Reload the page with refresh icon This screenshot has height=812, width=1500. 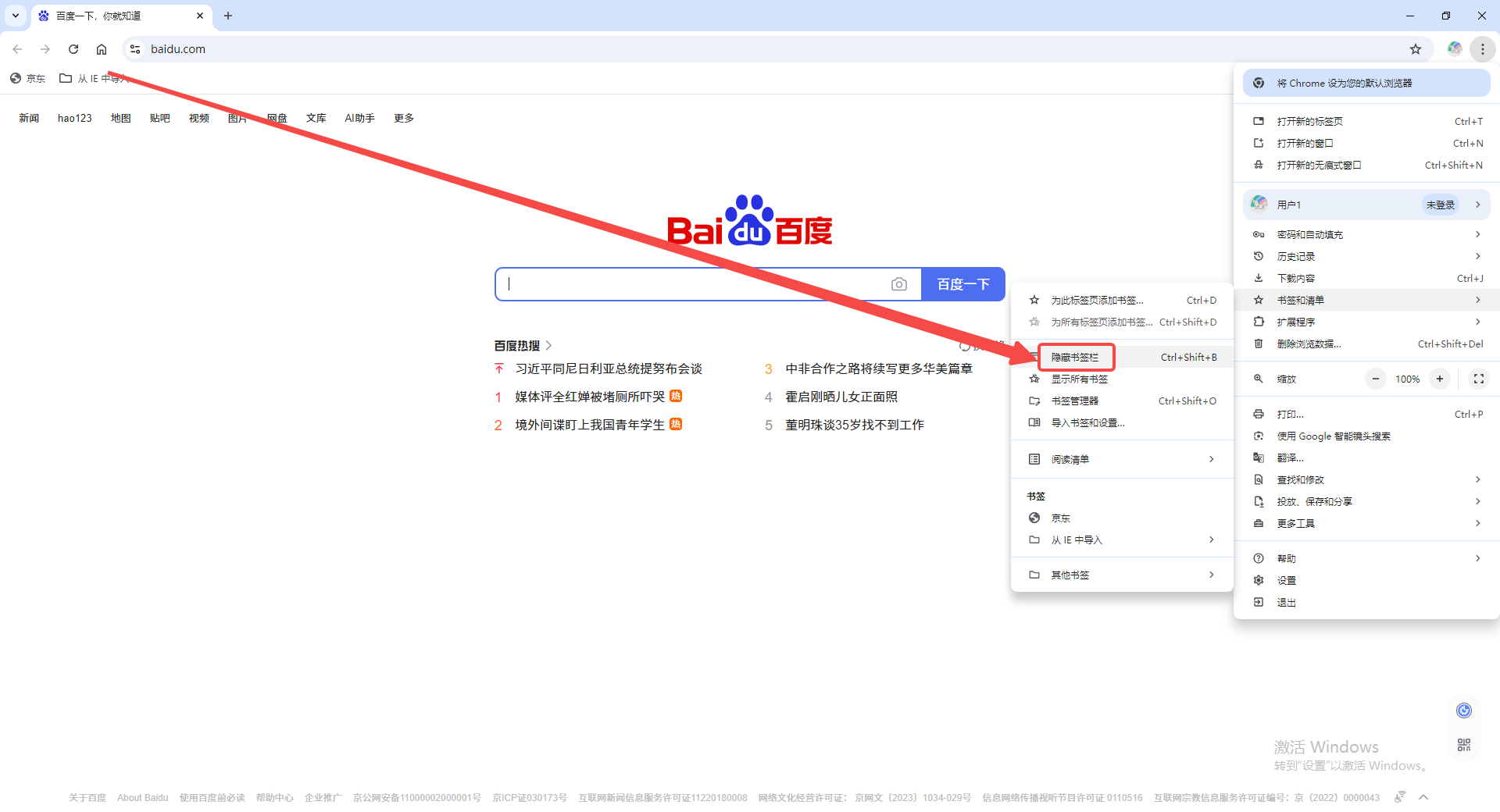tap(73, 49)
